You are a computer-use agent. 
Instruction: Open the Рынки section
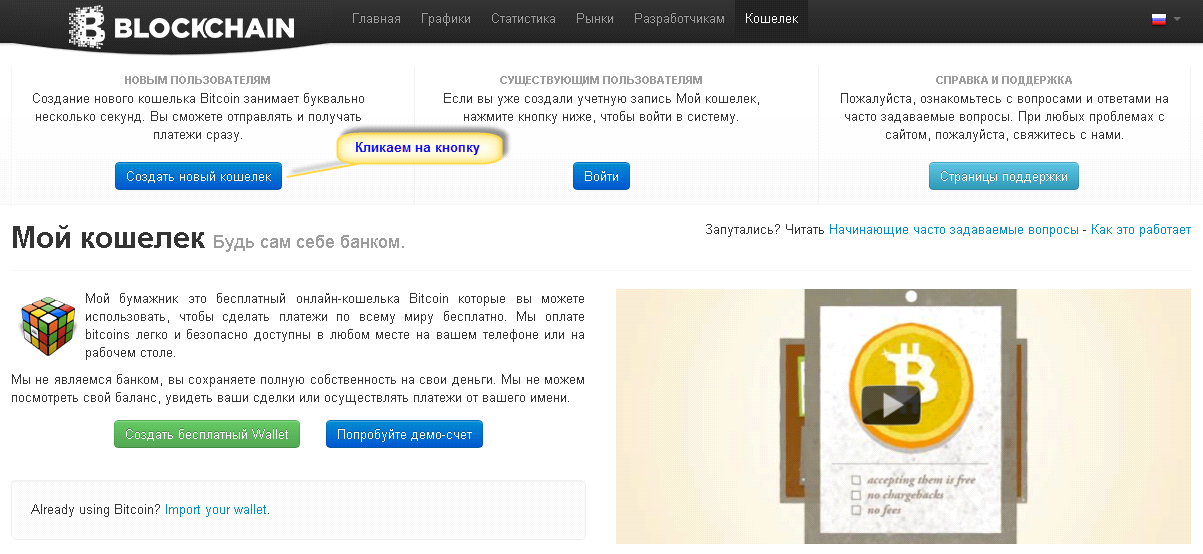click(x=595, y=19)
